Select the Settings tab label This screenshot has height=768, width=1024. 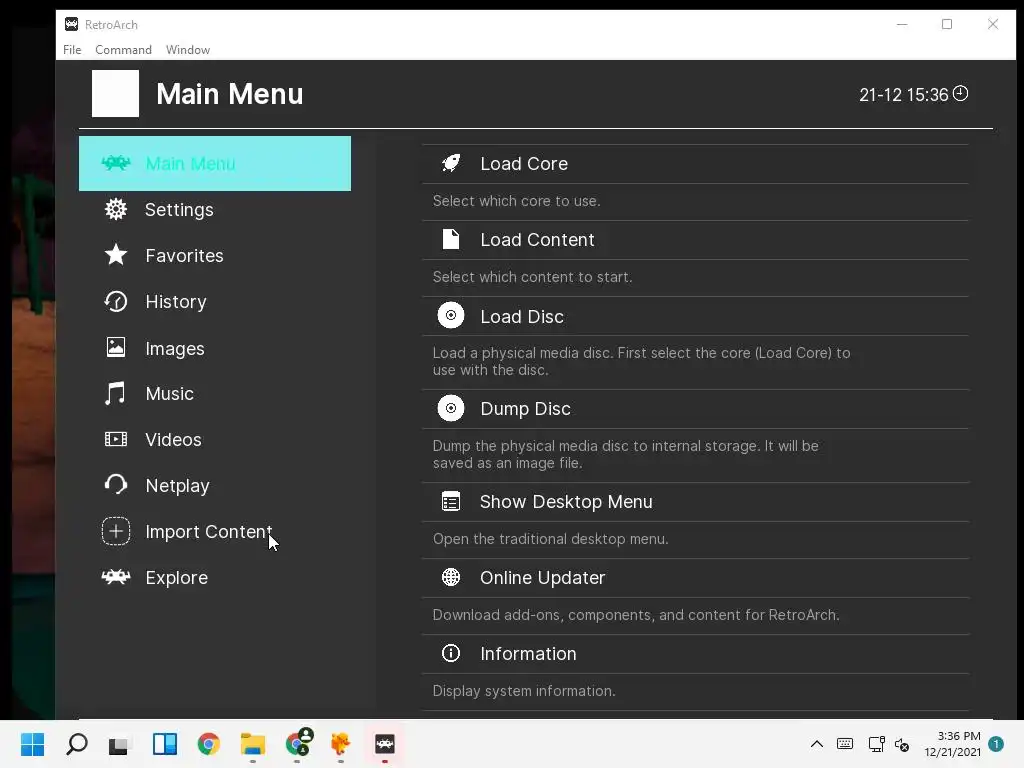(x=179, y=210)
